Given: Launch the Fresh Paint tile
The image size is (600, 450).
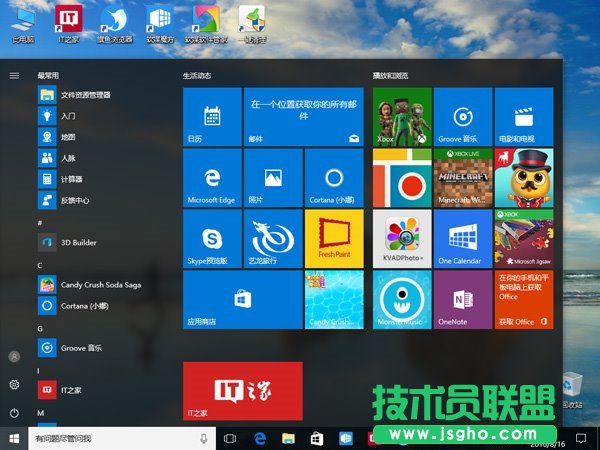Looking at the screenshot, I should click(334, 239).
